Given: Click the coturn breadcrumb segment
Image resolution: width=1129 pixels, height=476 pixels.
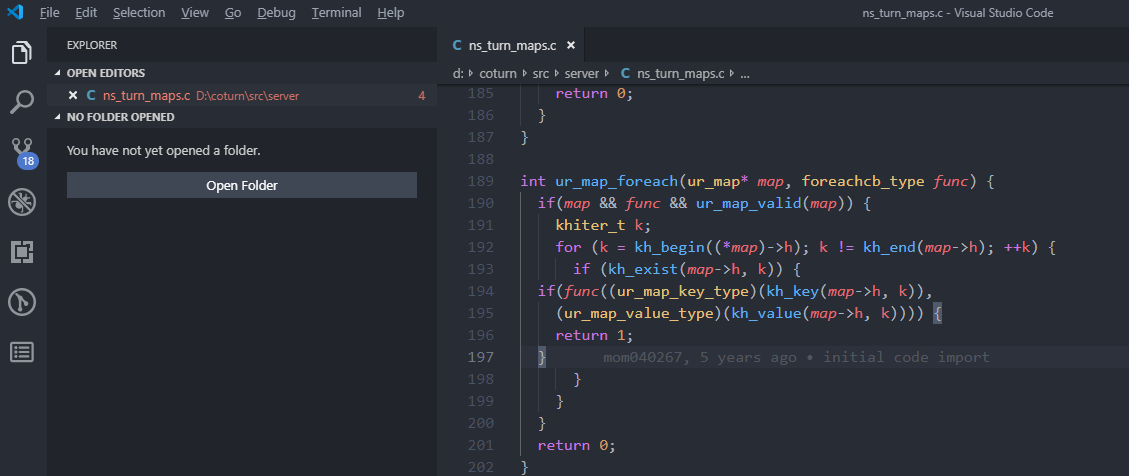Looking at the screenshot, I should coord(498,73).
